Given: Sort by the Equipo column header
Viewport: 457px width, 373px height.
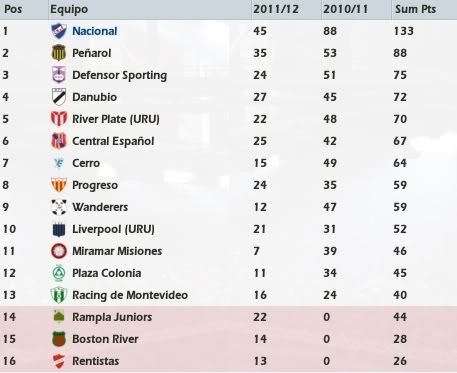Looking at the screenshot, I should click(69, 9).
